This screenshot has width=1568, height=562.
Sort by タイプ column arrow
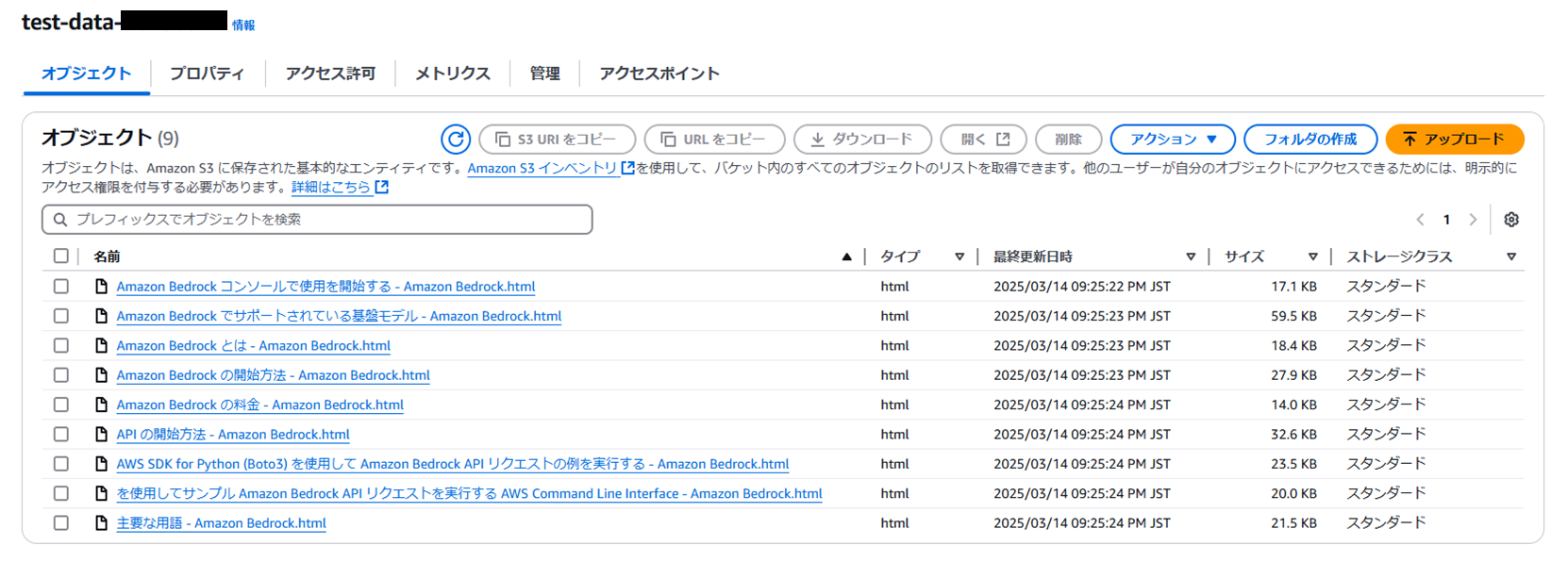pyautogui.click(x=959, y=256)
